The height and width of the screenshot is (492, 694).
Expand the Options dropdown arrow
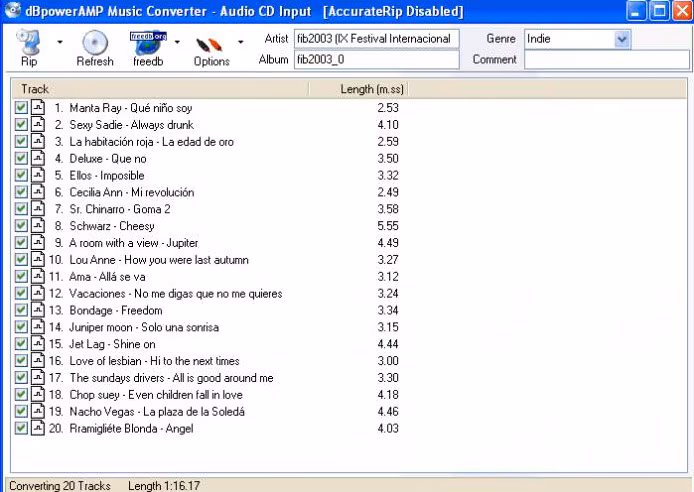coord(240,42)
